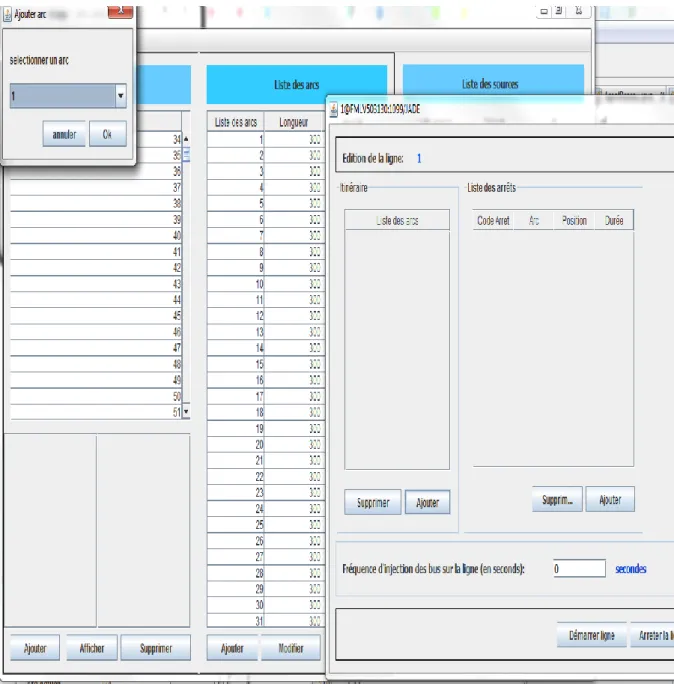Select arc row 1 in arcs table
The width and height of the screenshot is (674, 684).
tap(266, 140)
